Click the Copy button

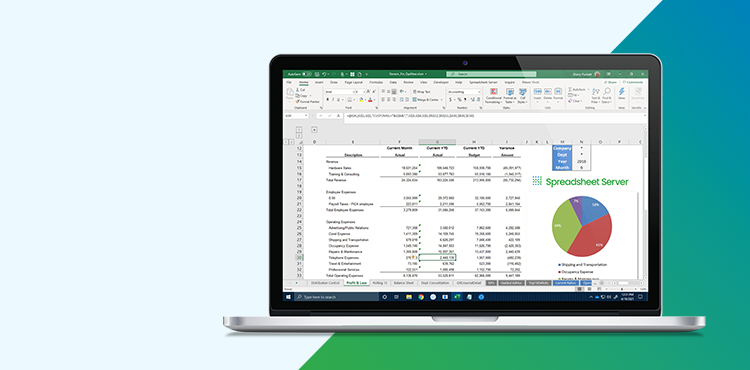pos(303,96)
